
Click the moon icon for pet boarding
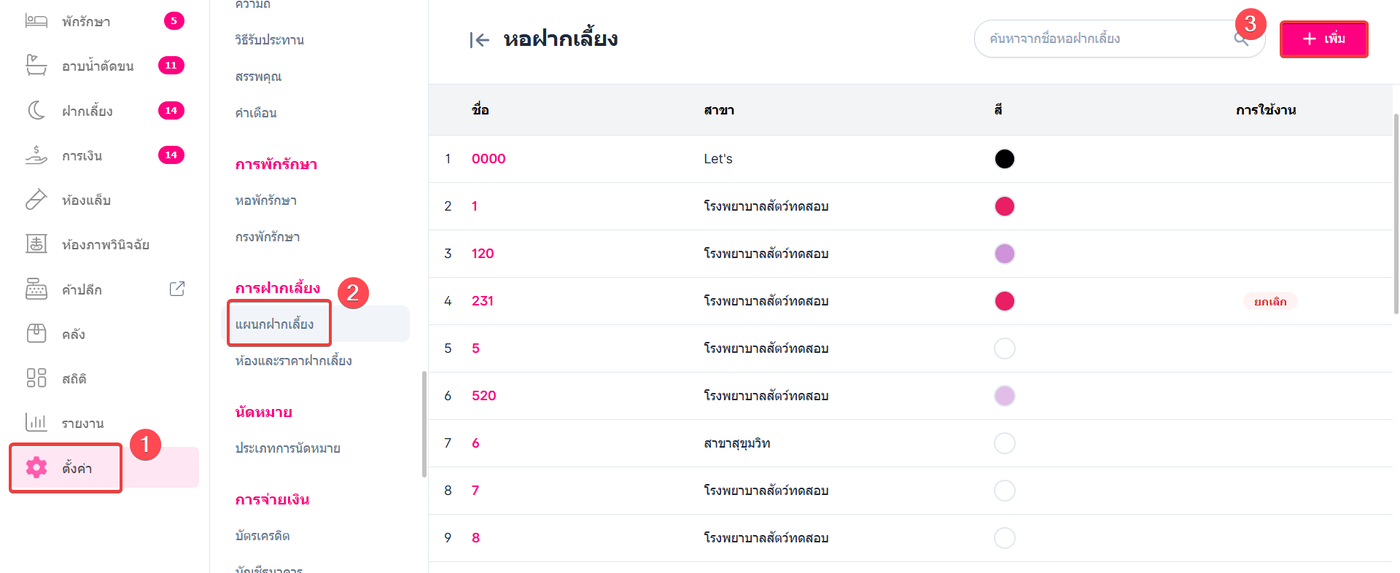[36, 111]
